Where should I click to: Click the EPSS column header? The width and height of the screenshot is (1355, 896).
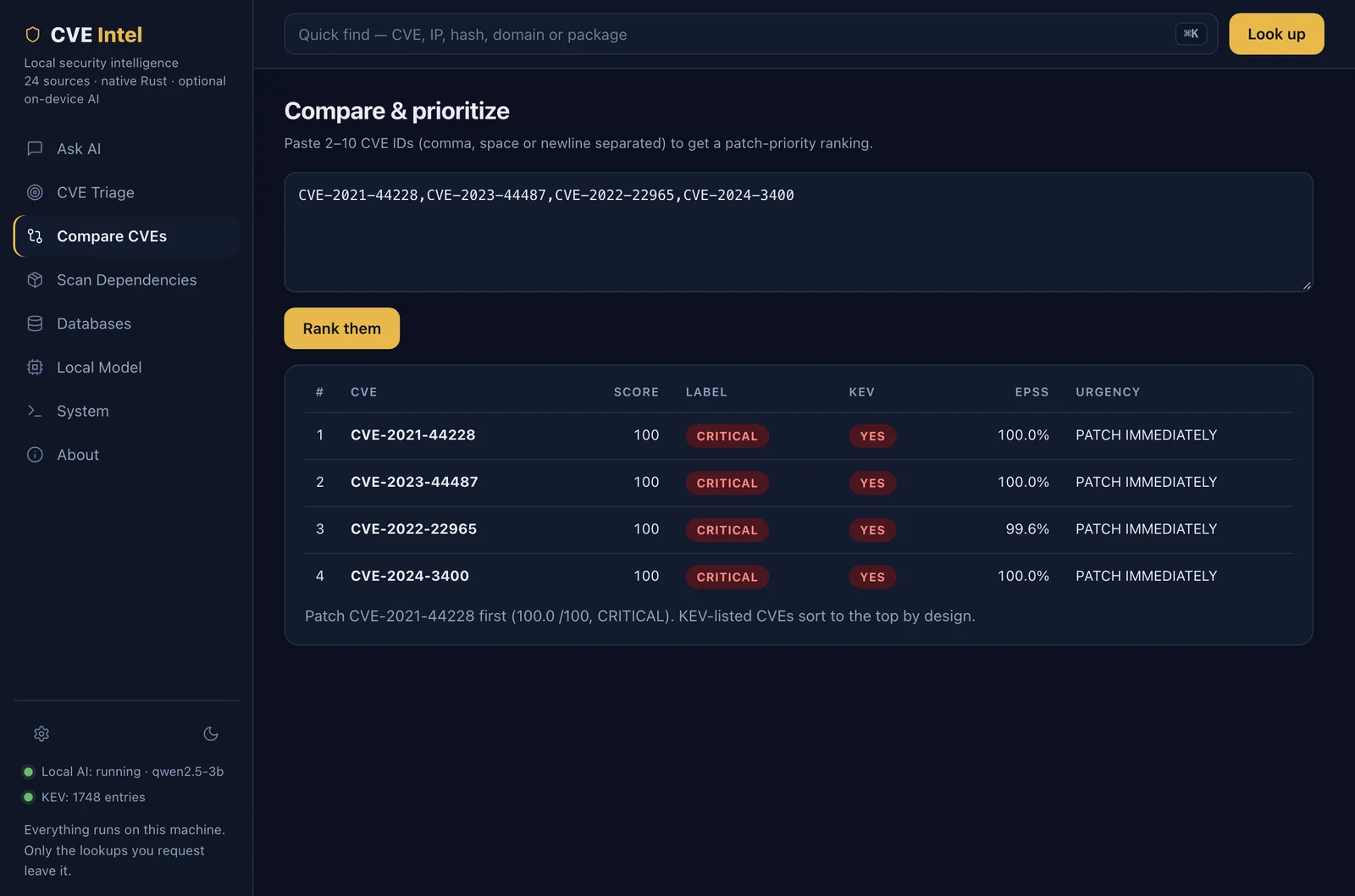(1031, 392)
